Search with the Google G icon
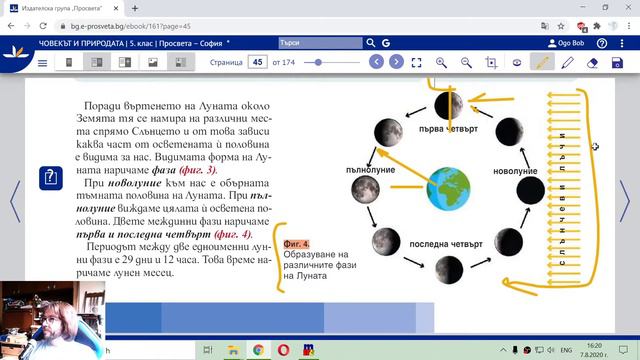The height and width of the screenshot is (360, 640). (x=386, y=43)
